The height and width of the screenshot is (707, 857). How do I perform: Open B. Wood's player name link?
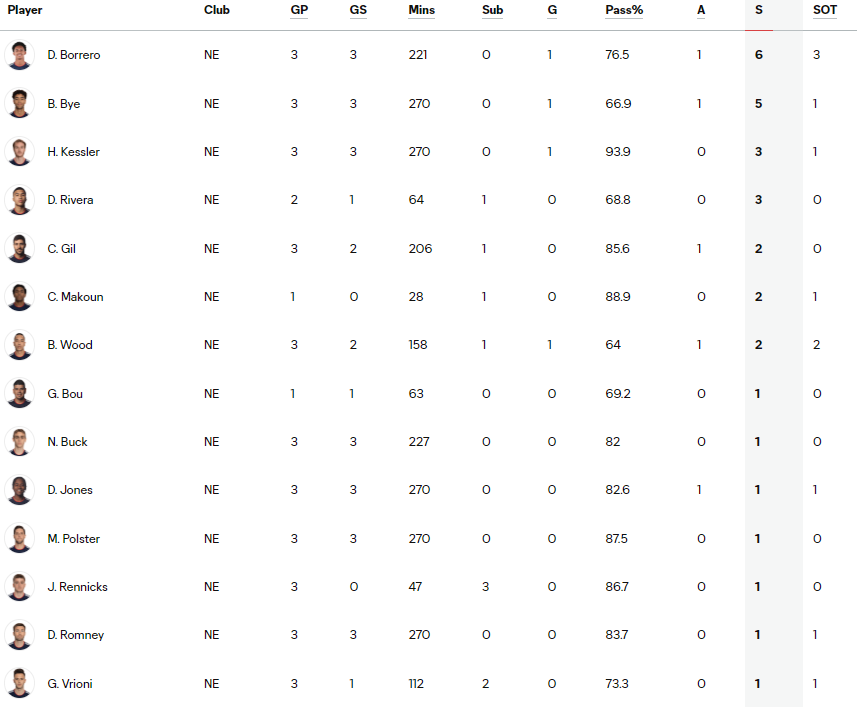click(x=69, y=345)
